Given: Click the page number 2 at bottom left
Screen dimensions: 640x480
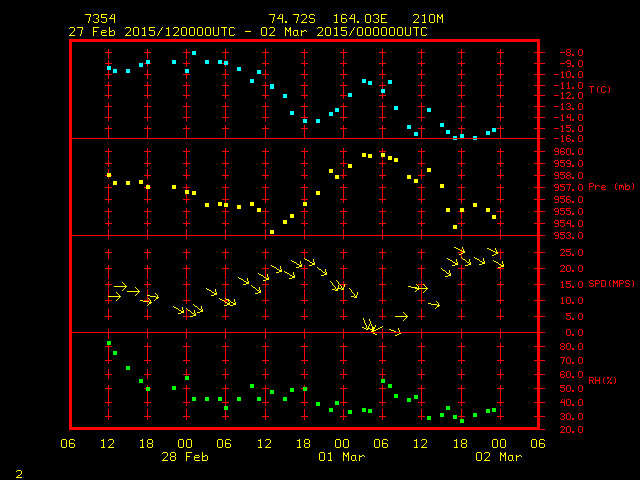Looking at the screenshot, I should [19, 471].
